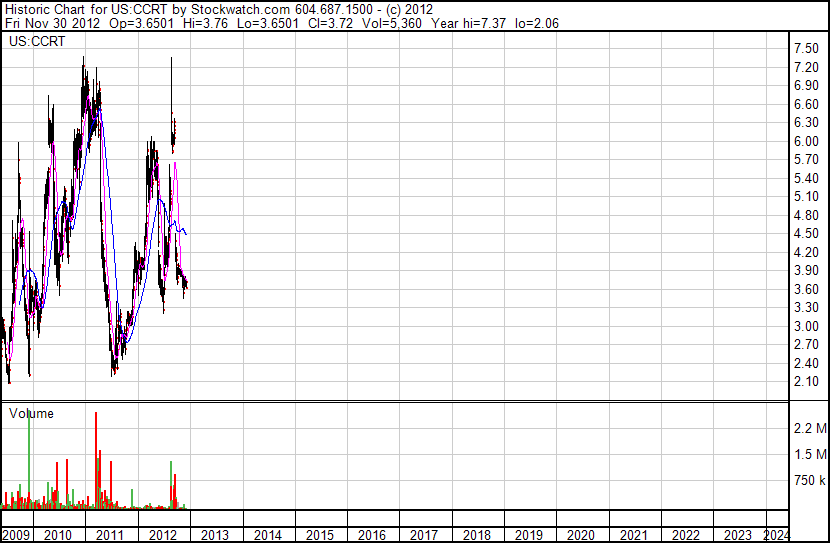Click the 2.2 M volume axis label
The height and width of the screenshot is (543, 830).
pos(810,428)
